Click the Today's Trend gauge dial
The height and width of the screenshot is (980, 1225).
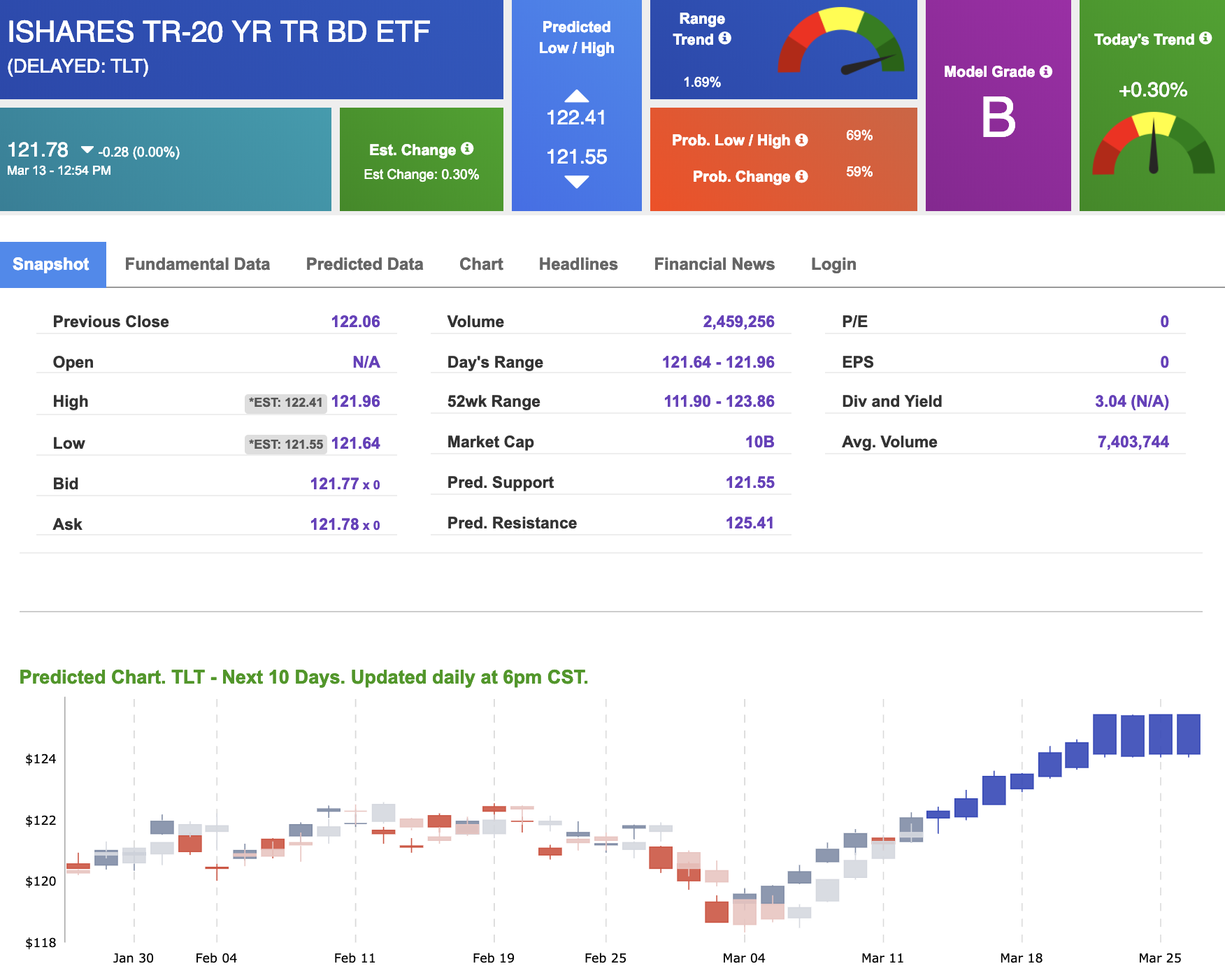tap(1153, 144)
